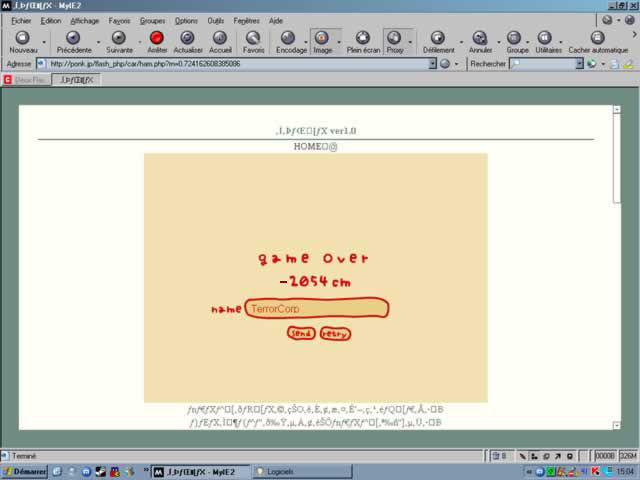Viewport: 640px width, 480px height.
Task: Click the TerrorCorp name input field
Action: 315,309
